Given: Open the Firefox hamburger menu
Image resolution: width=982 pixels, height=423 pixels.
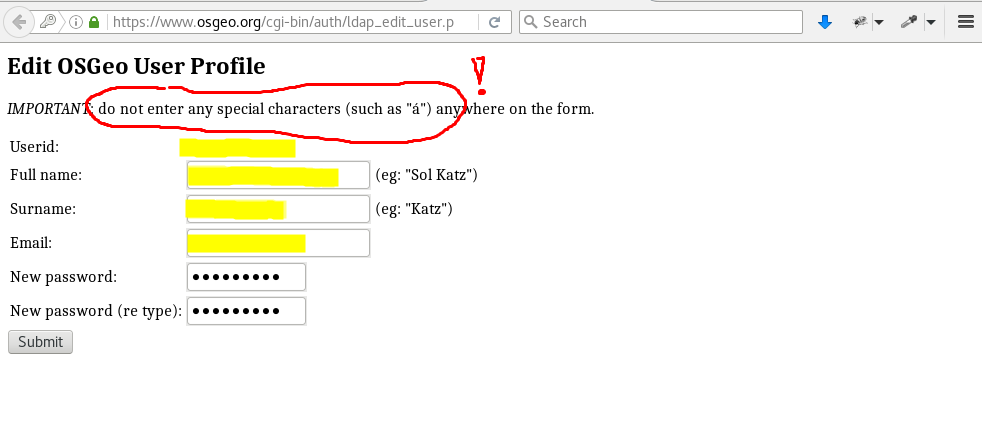Looking at the screenshot, I should pyautogui.click(x=965, y=22).
